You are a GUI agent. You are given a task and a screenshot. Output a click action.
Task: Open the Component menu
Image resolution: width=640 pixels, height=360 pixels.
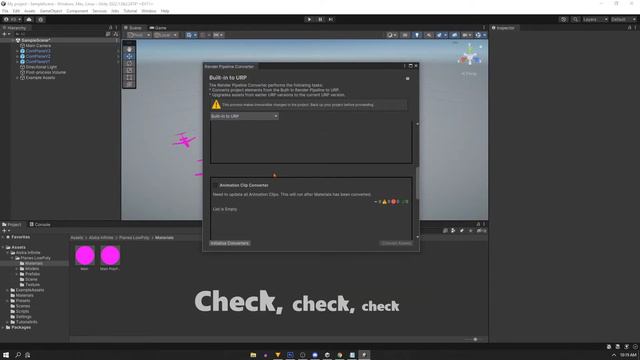click(x=77, y=11)
